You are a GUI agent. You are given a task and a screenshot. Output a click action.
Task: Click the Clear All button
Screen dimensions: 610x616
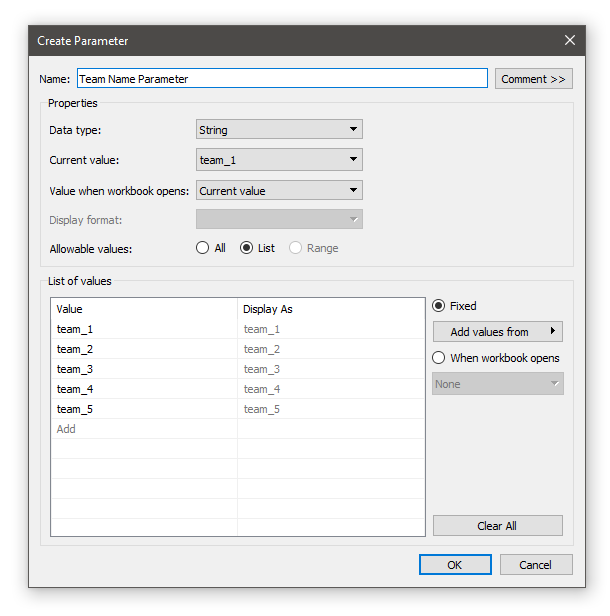click(498, 526)
